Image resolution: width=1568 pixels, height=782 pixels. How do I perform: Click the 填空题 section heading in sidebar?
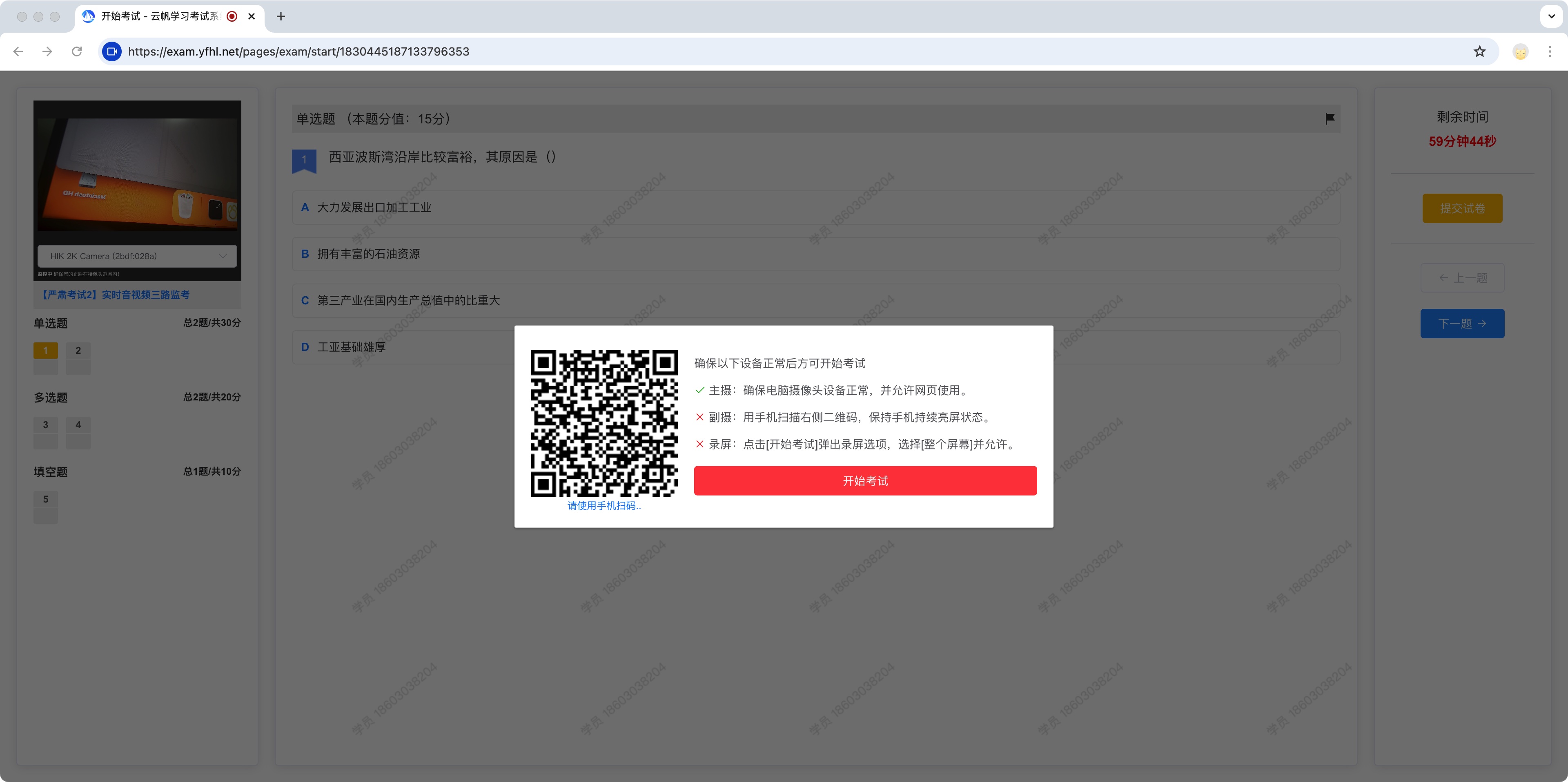click(x=51, y=472)
